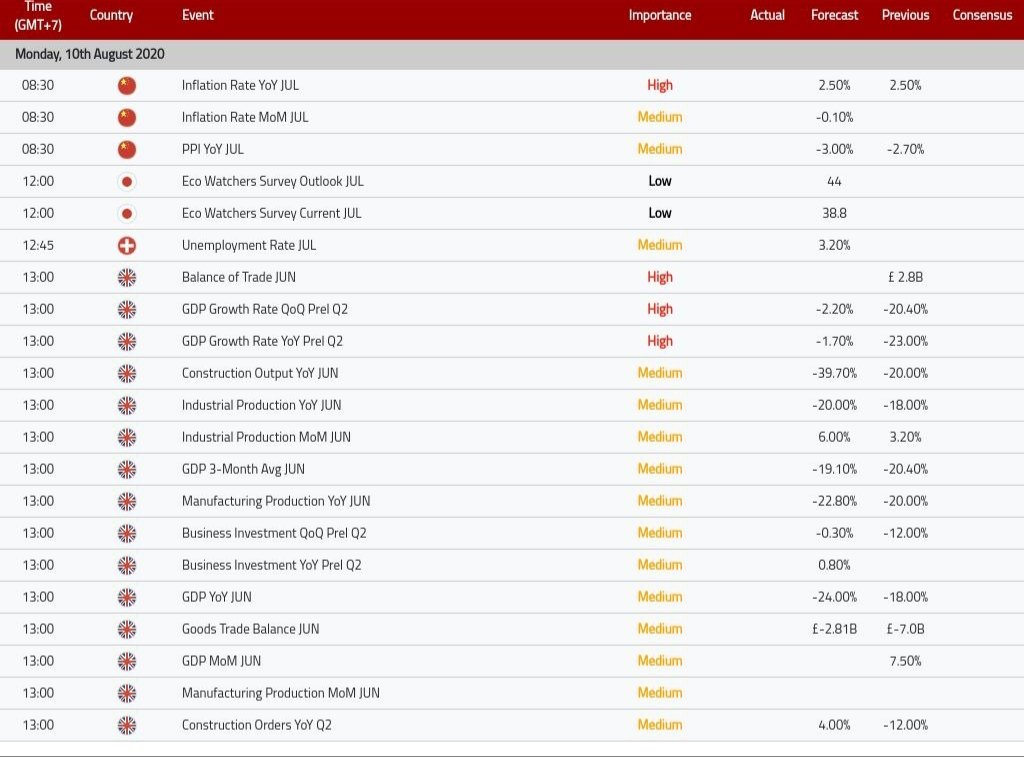Open Inflation Rate MoM JUL event
1024x757 pixels.
coord(245,117)
